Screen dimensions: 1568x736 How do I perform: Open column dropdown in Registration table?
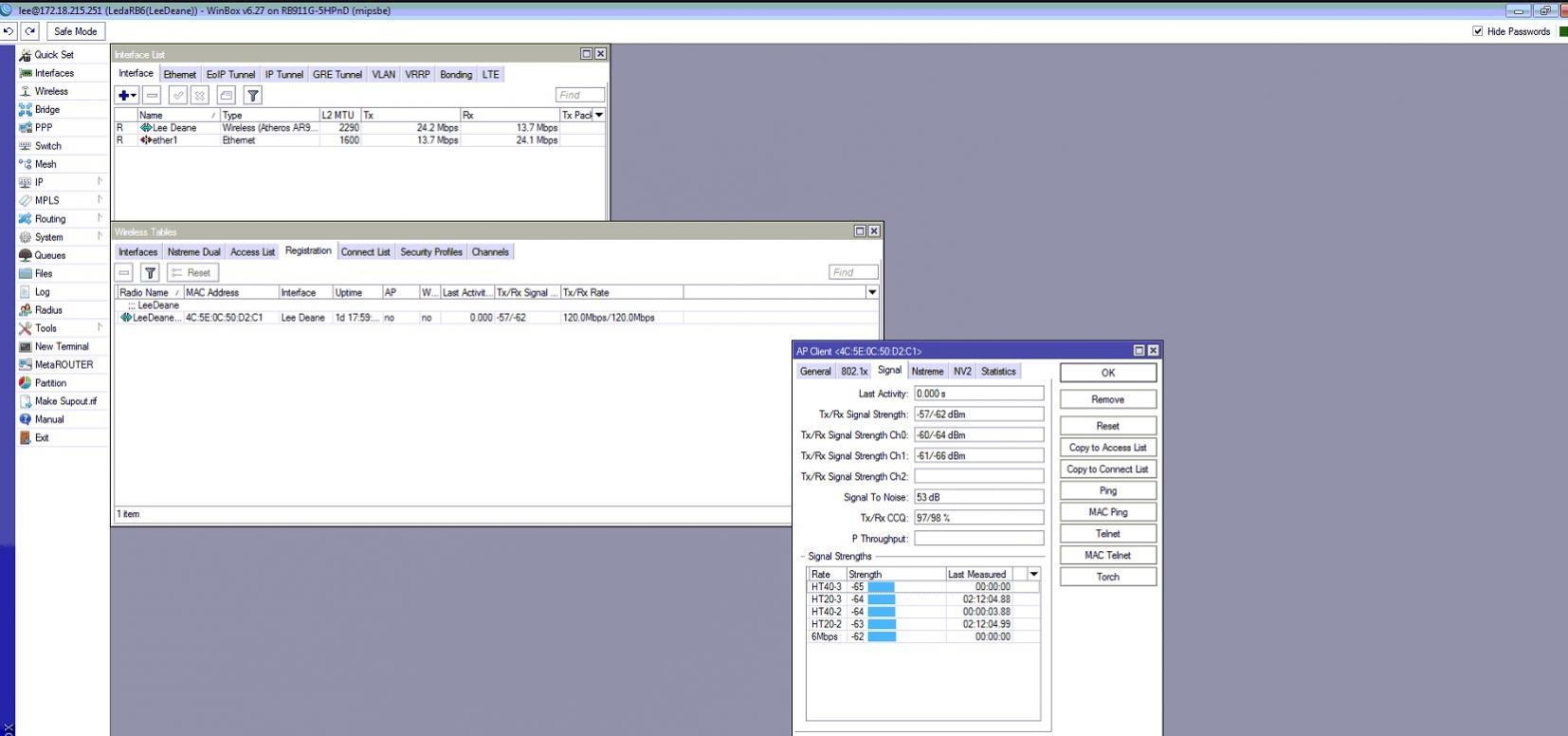coord(872,292)
